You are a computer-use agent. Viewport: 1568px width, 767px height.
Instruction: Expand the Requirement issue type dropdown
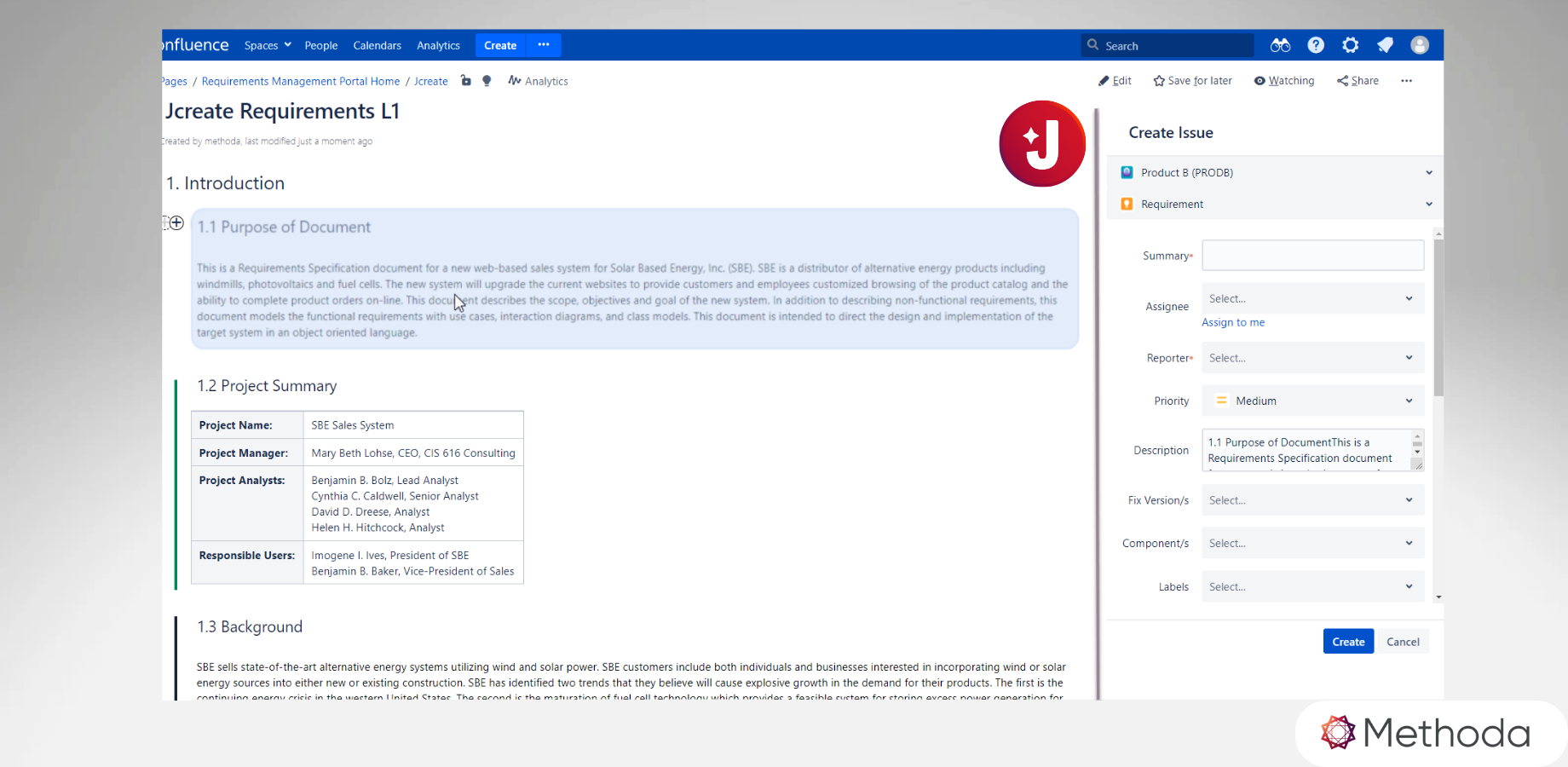coord(1275,204)
